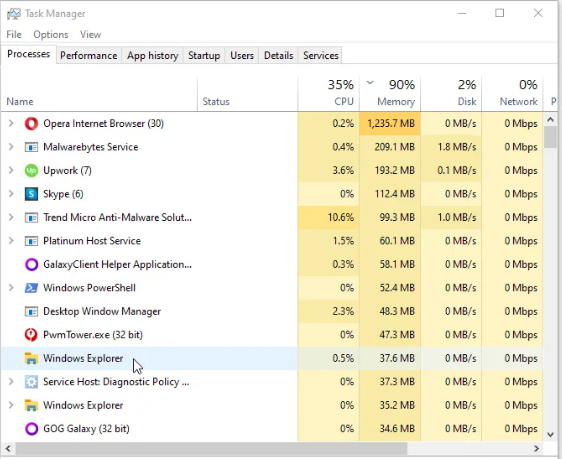Click the 3.6% CPU value for Upwork
The width and height of the screenshot is (562, 459).
pyautogui.click(x=343, y=171)
